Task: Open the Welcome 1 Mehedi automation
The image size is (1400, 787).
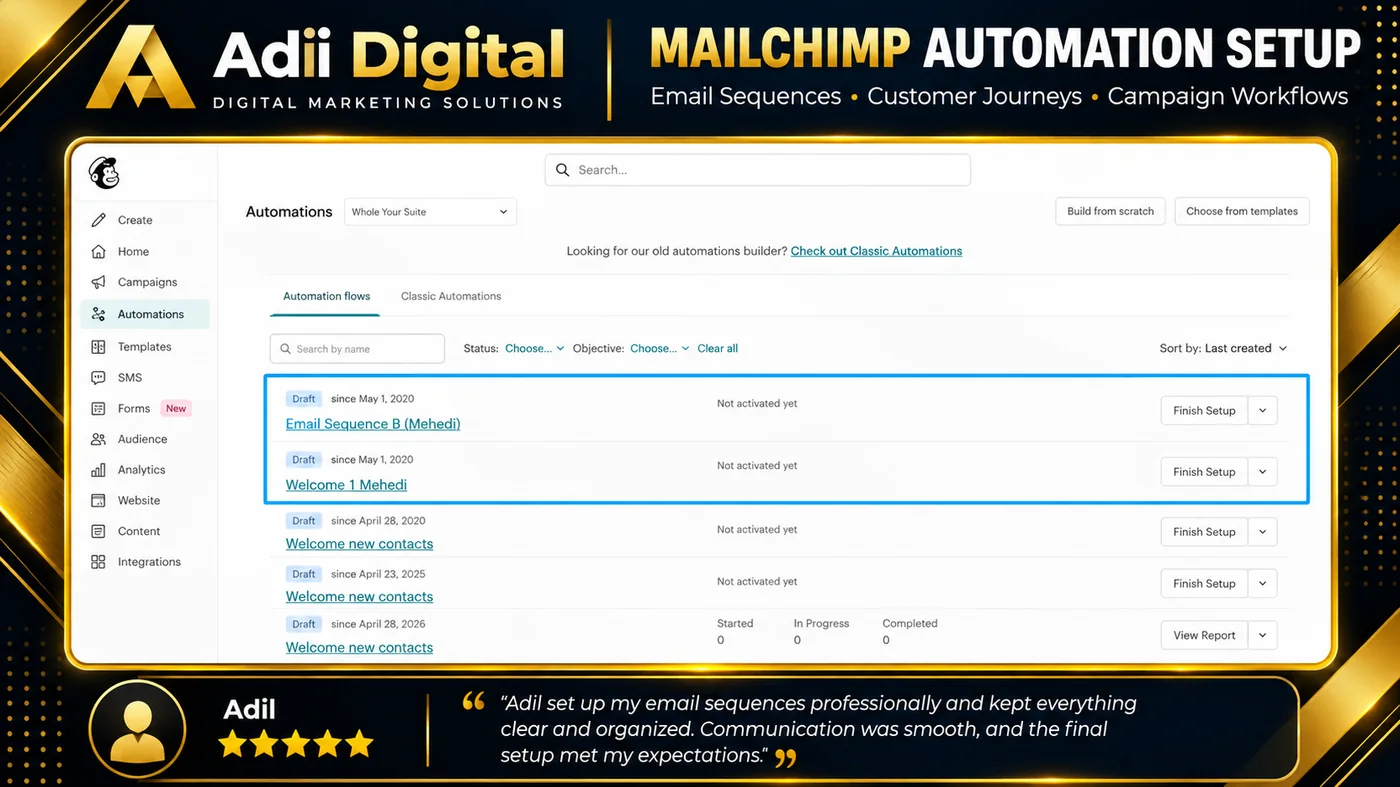Action: click(346, 485)
